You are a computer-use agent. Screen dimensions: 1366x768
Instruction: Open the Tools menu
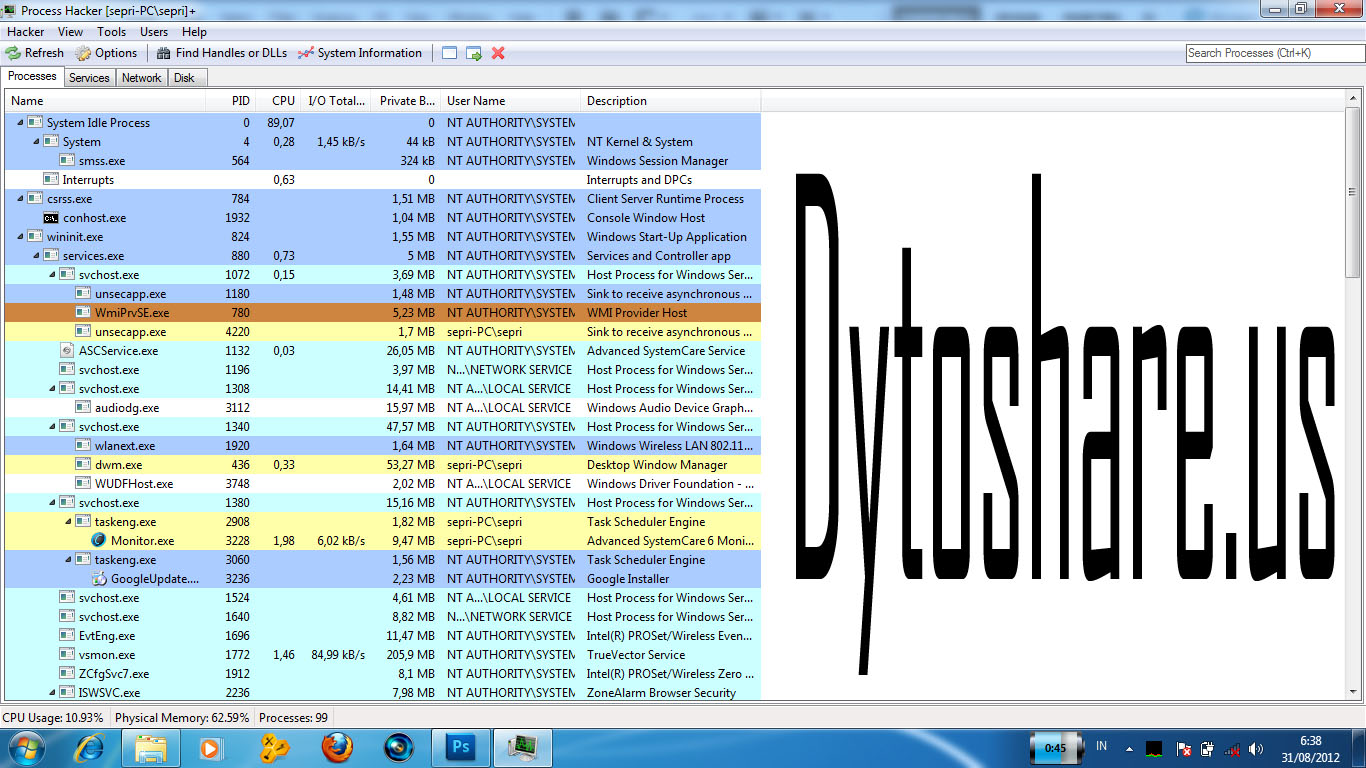[x=112, y=32]
